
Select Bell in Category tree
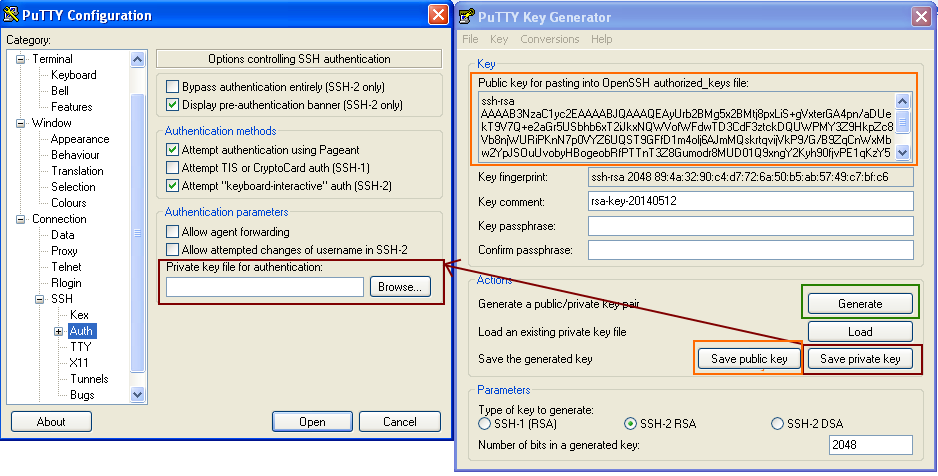click(60, 91)
